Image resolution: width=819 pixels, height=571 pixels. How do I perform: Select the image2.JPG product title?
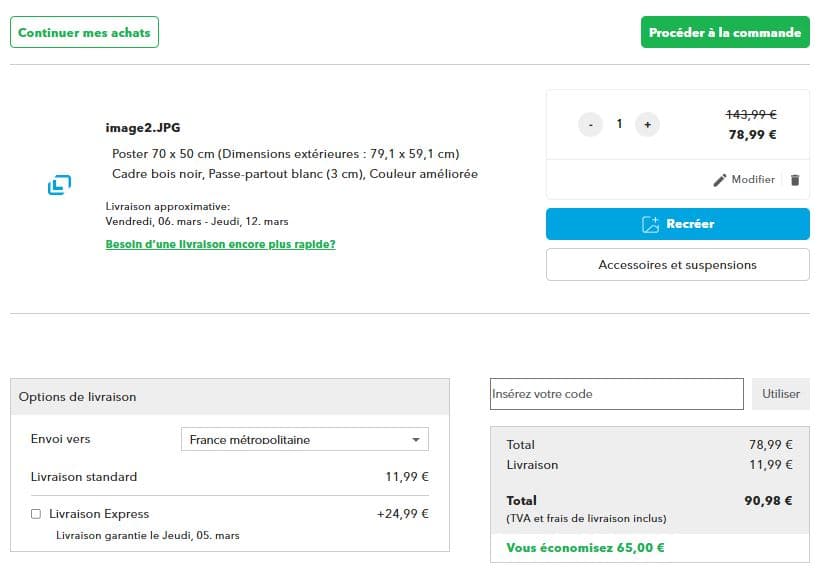click(x=143, y=128)
